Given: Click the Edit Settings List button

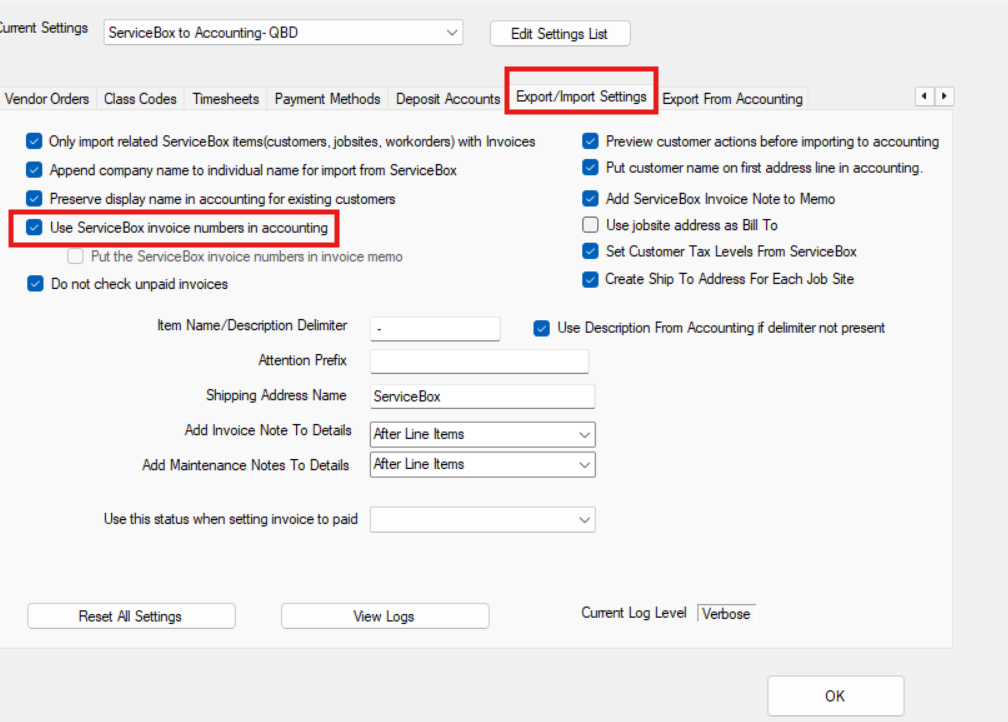Looking at the screenshot, I should click(x=559, y=34).
